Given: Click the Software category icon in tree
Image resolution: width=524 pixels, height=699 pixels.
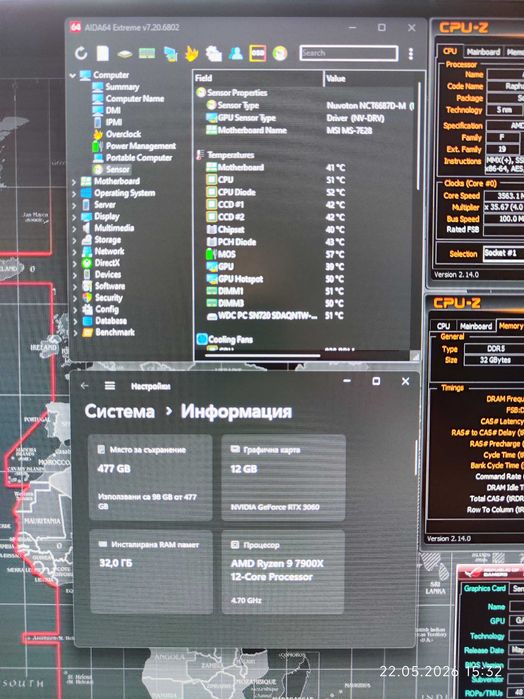Looking at the screenshot, I should pyautogui.click(x=87, y=287).
